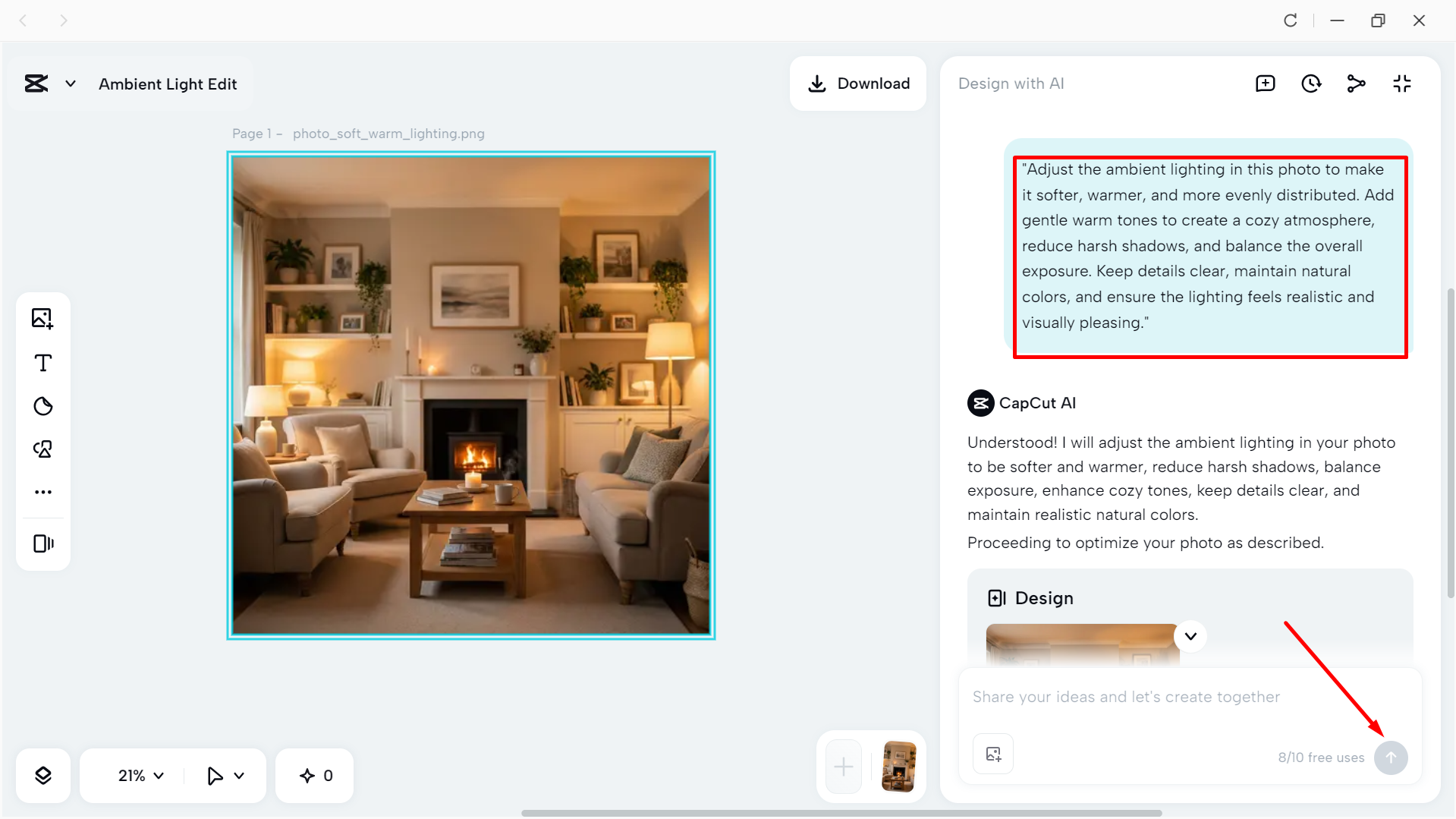The height and width of the screenshot is (819, 1456).
Task: Open the Stickers panel
Action: [x=43, y=406]
